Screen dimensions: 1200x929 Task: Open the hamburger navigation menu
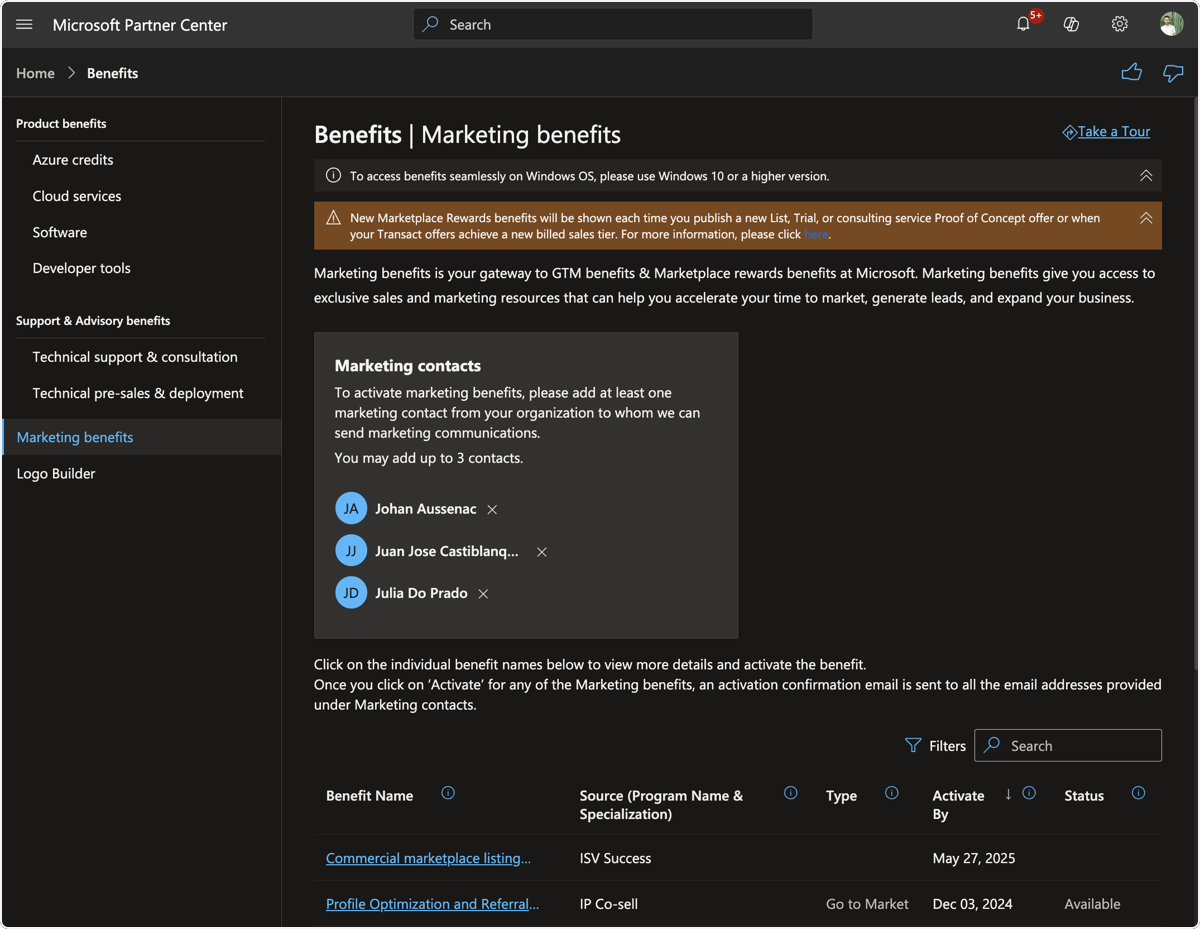tap(25, 25)
